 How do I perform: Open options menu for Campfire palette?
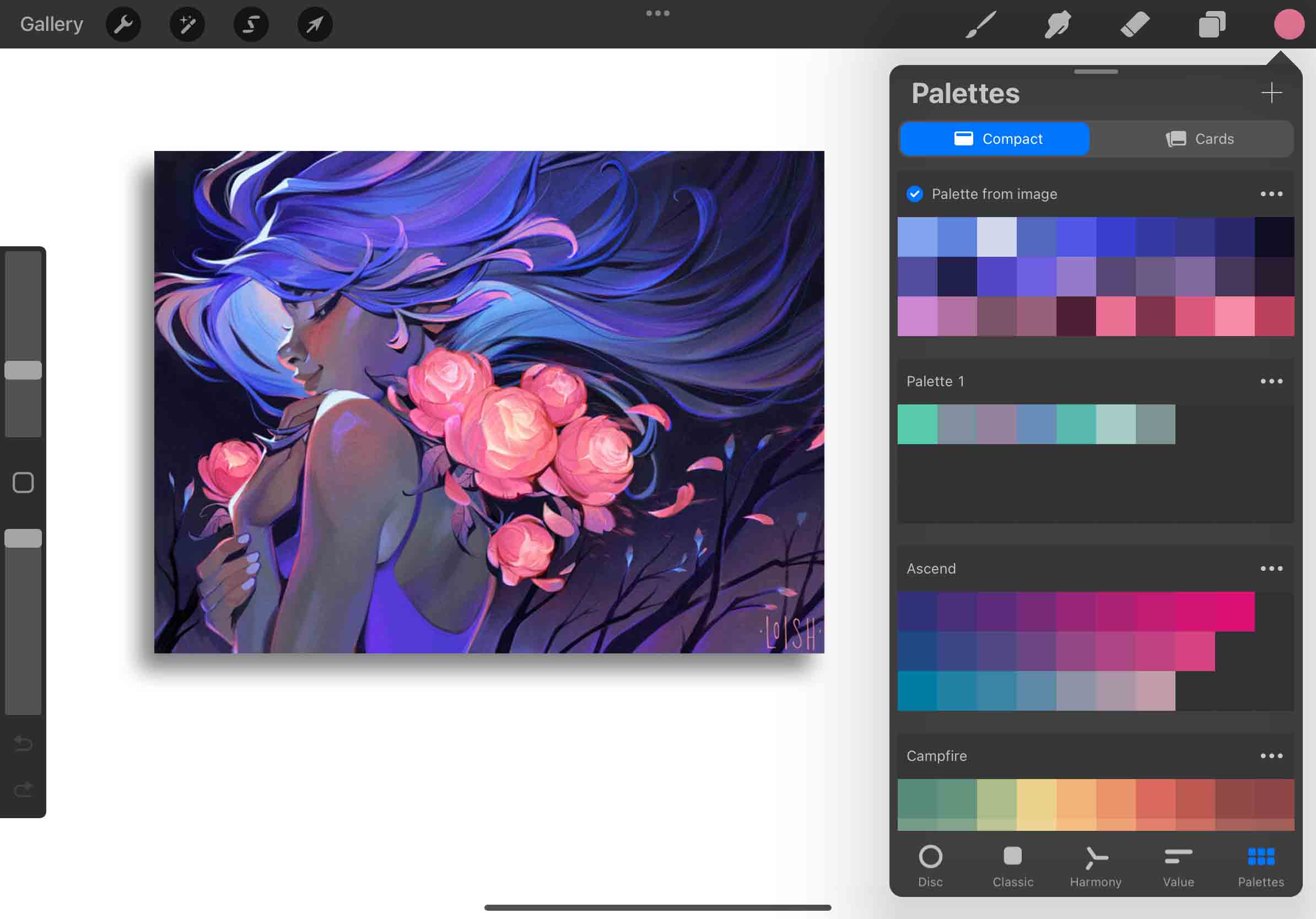[x=1271, y=756]
